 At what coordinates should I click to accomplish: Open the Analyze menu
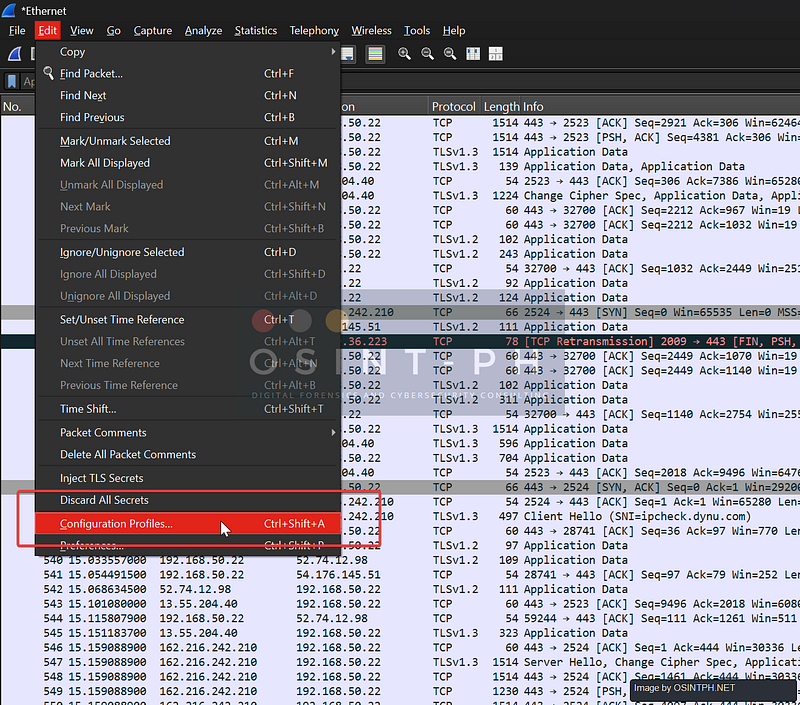point(203,31)
